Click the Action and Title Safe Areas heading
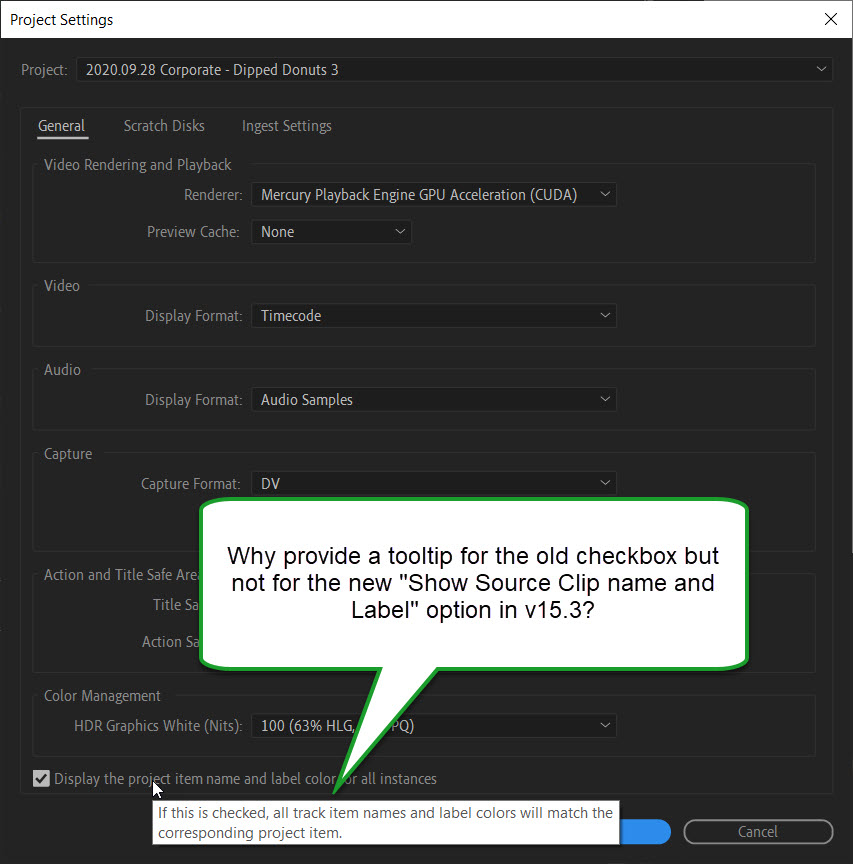This screenshot has width=853, height=864. coord(121,575)
